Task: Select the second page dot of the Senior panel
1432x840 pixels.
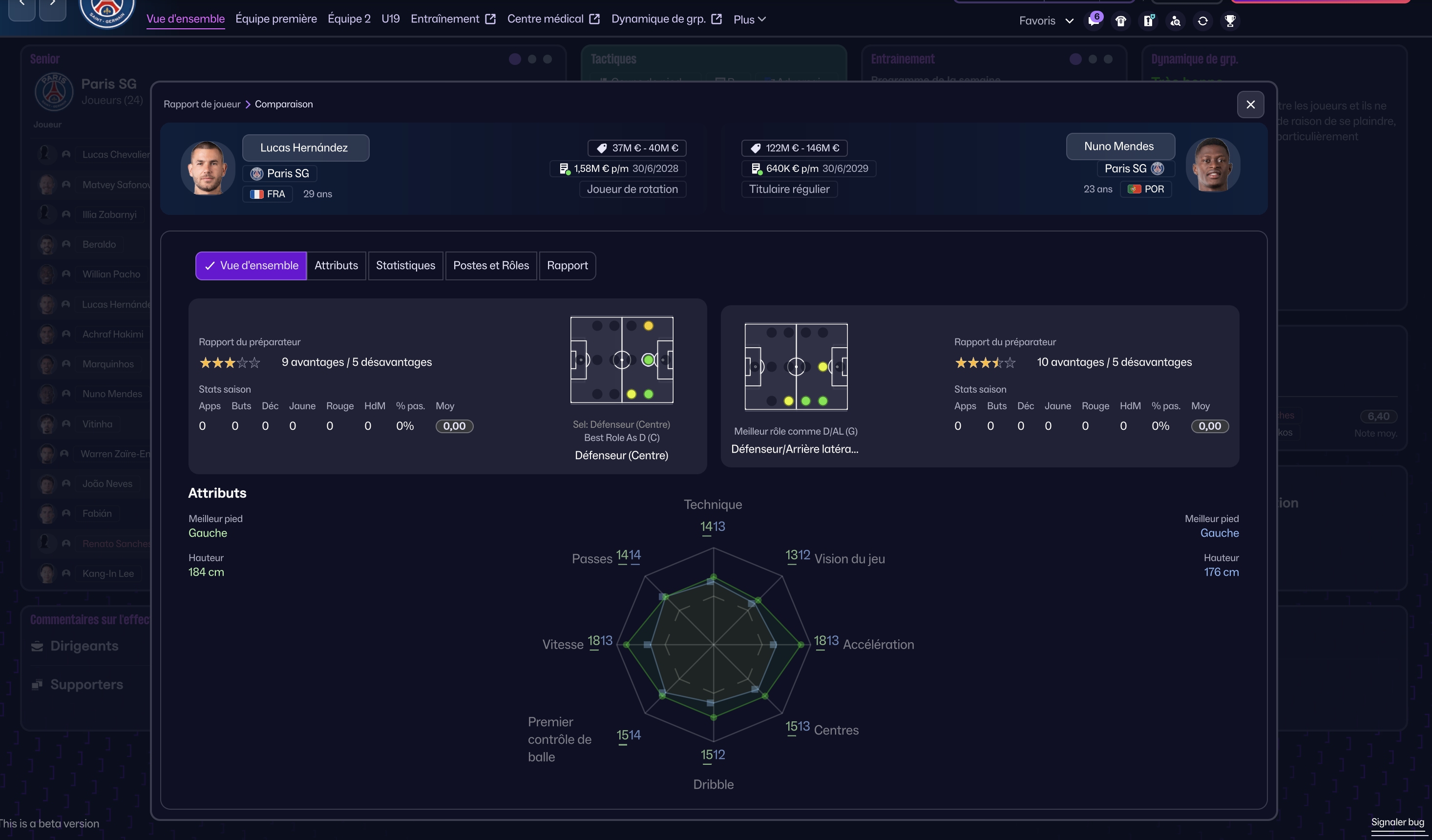Action: click(x=532, y=59)
